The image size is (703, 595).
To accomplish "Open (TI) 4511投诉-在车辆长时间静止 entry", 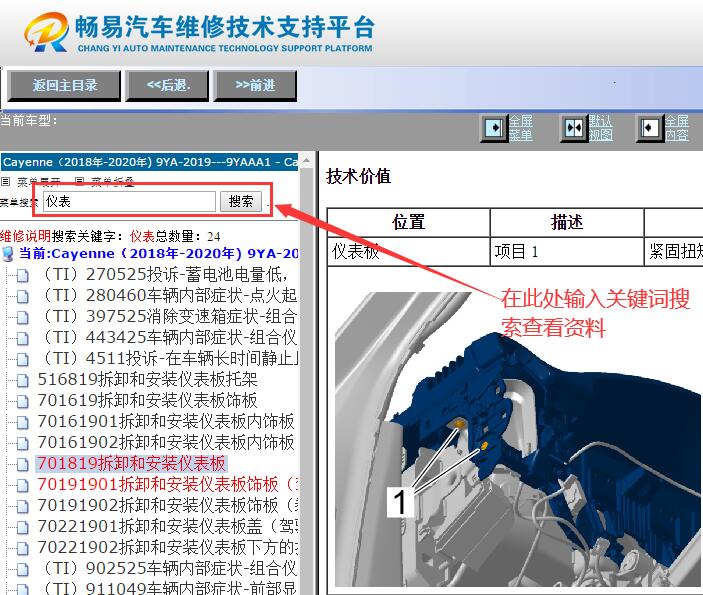I will click(x=168, y=359).
